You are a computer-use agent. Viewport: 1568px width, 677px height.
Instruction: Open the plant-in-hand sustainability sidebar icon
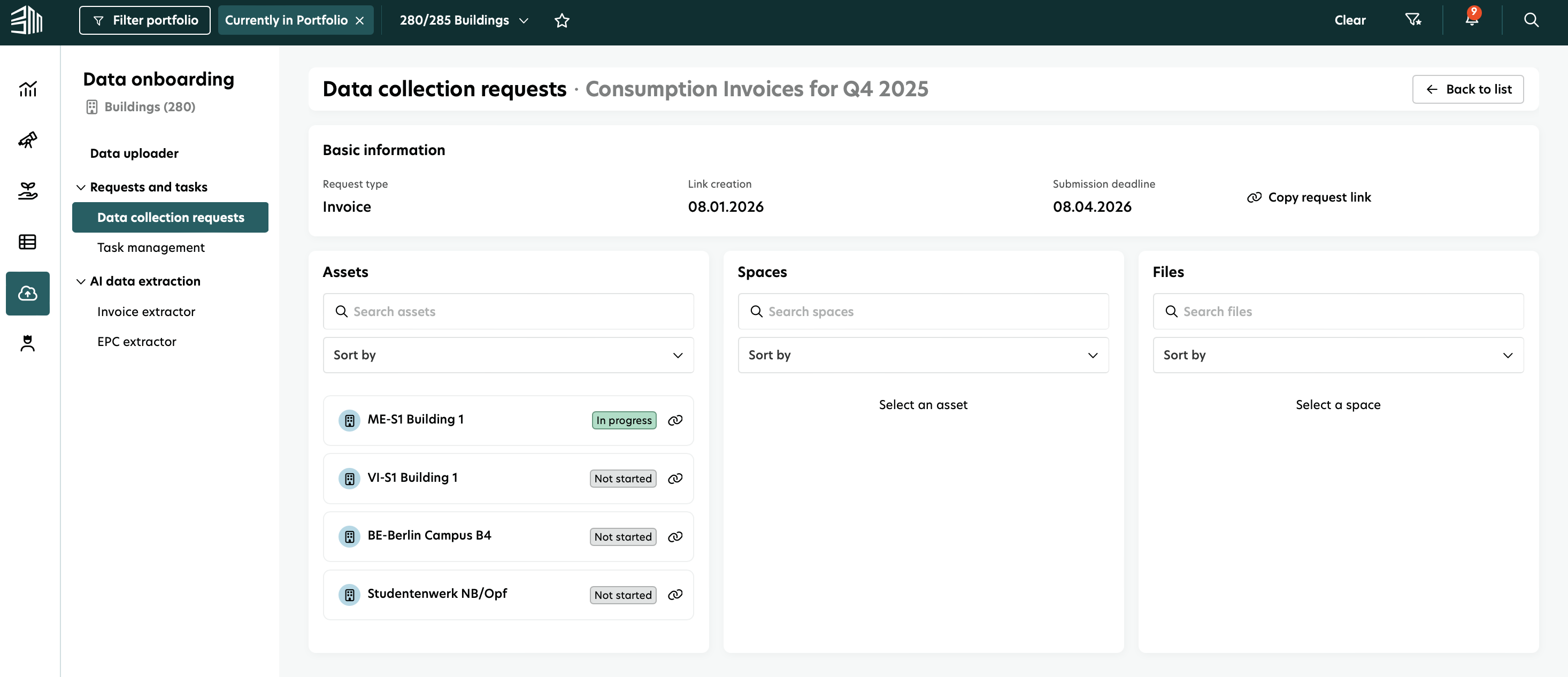(x=27, y=190)
